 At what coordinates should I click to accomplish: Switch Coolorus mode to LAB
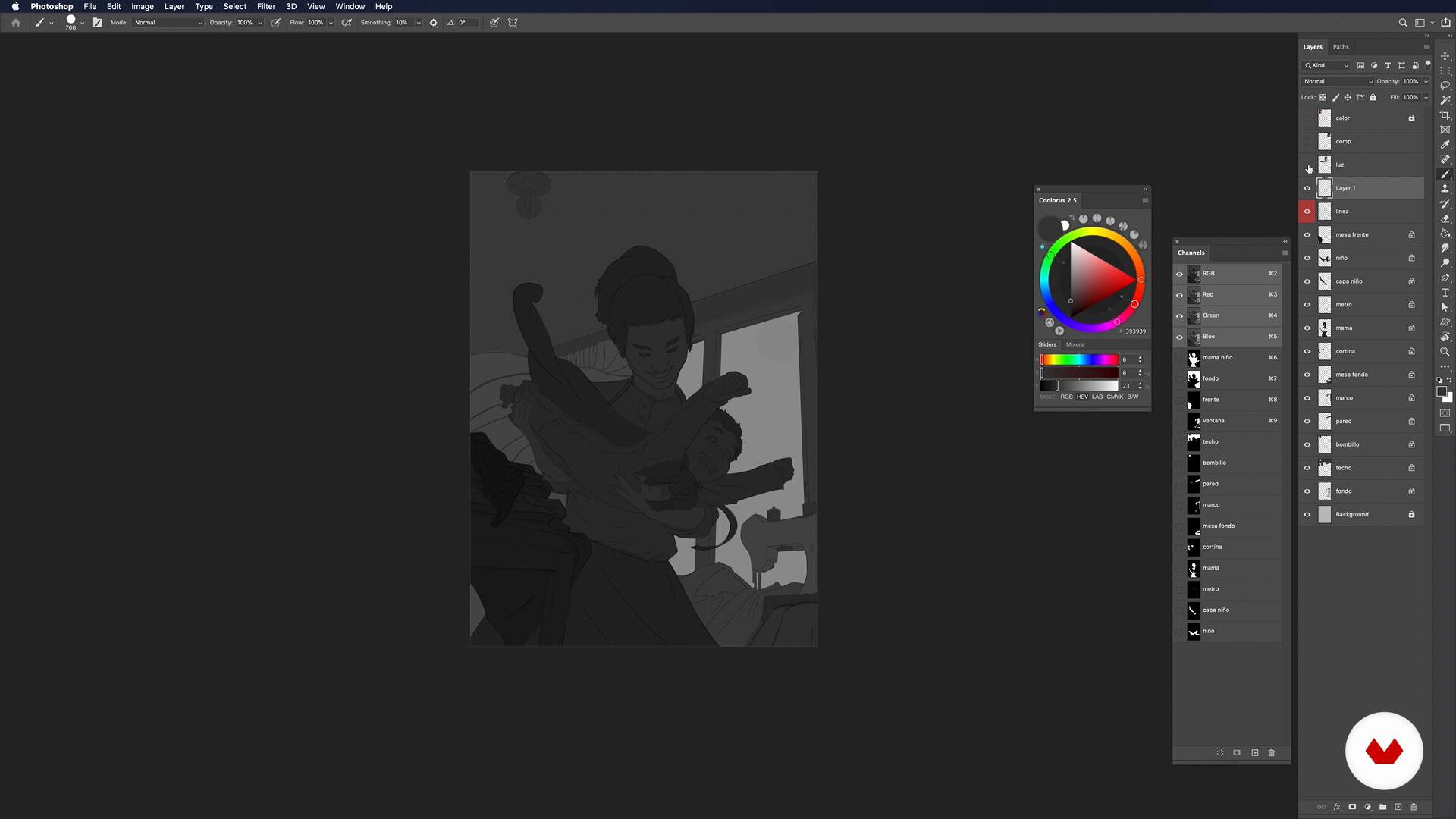pyautogui.click(x=1097, y=397)
